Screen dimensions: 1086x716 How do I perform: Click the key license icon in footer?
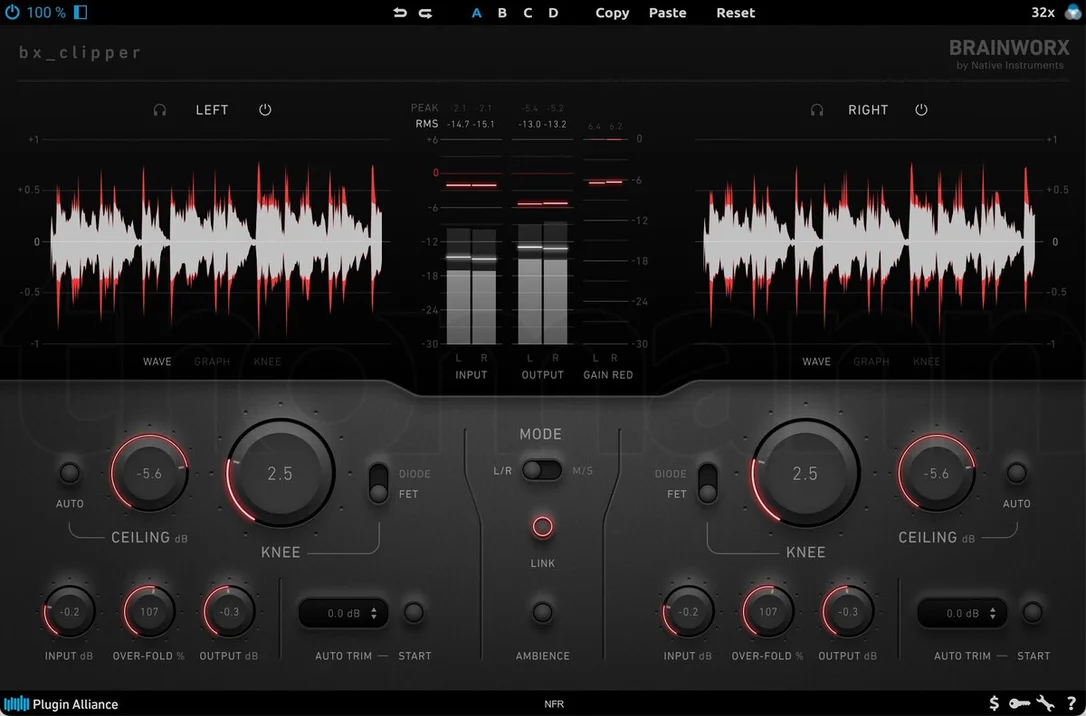click(x=1019, y=704)
